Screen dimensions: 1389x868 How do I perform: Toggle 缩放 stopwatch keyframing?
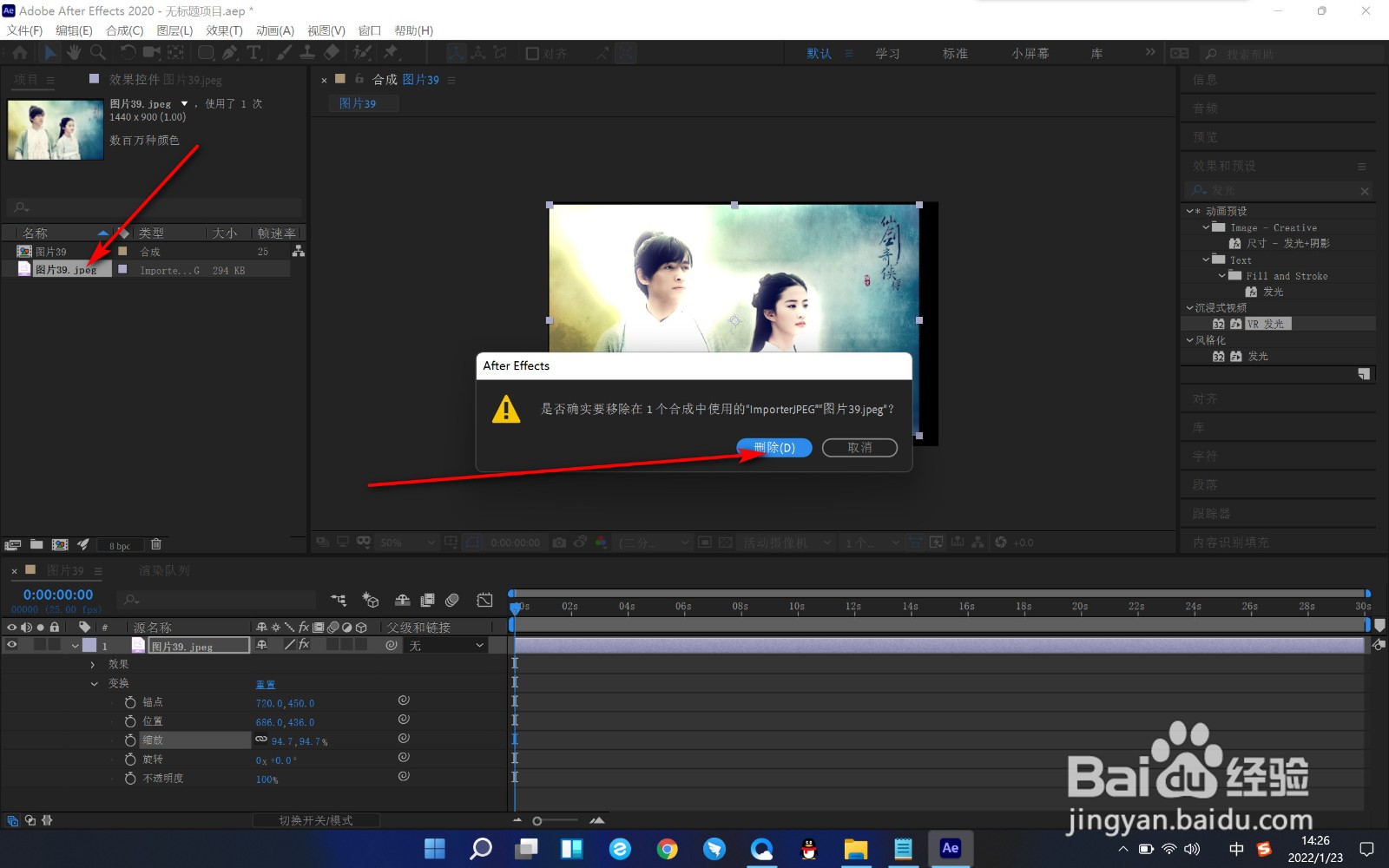pyautogui.click(x=130, y=740)
